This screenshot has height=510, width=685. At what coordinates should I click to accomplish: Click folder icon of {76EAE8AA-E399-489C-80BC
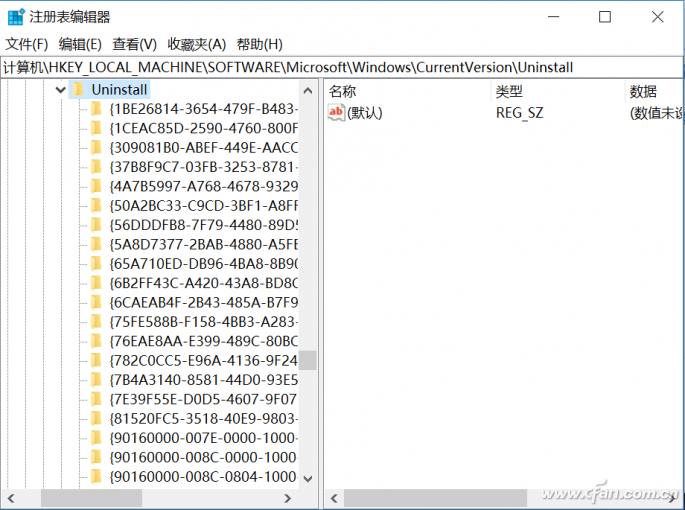[x=97, y=341]
